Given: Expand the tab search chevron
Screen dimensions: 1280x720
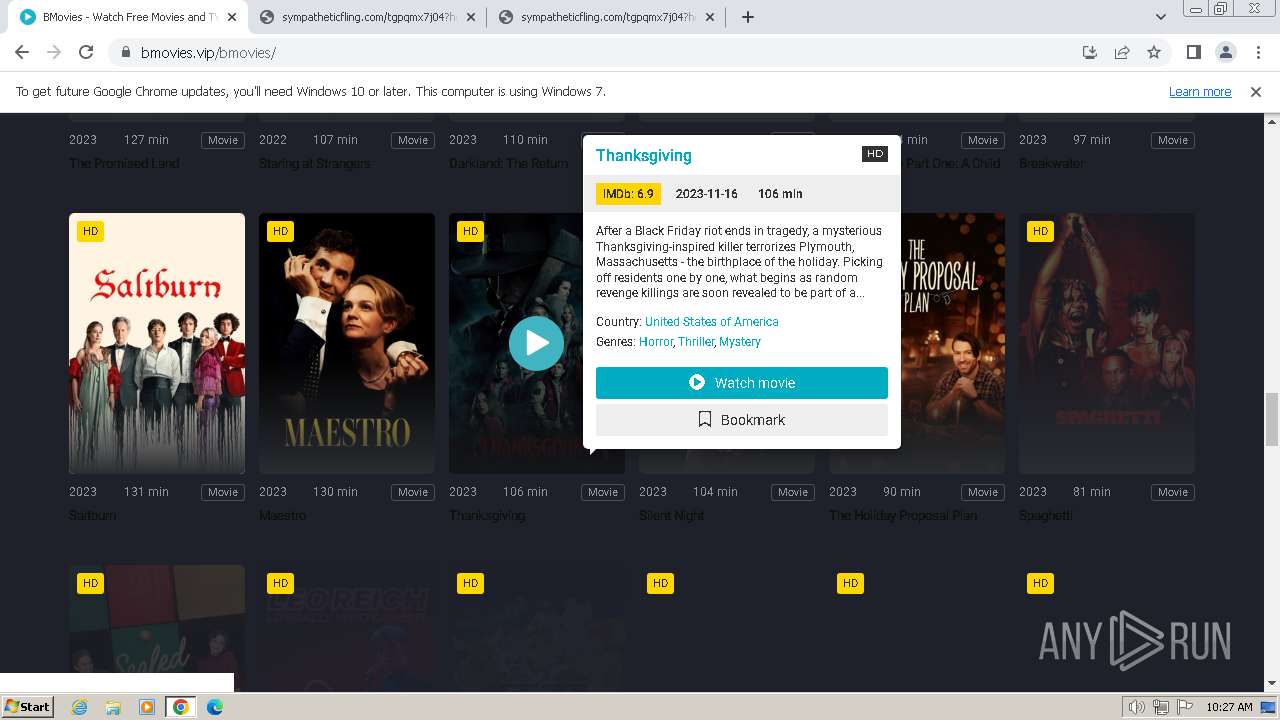Looking at the screenshot, I should 1161,17.
